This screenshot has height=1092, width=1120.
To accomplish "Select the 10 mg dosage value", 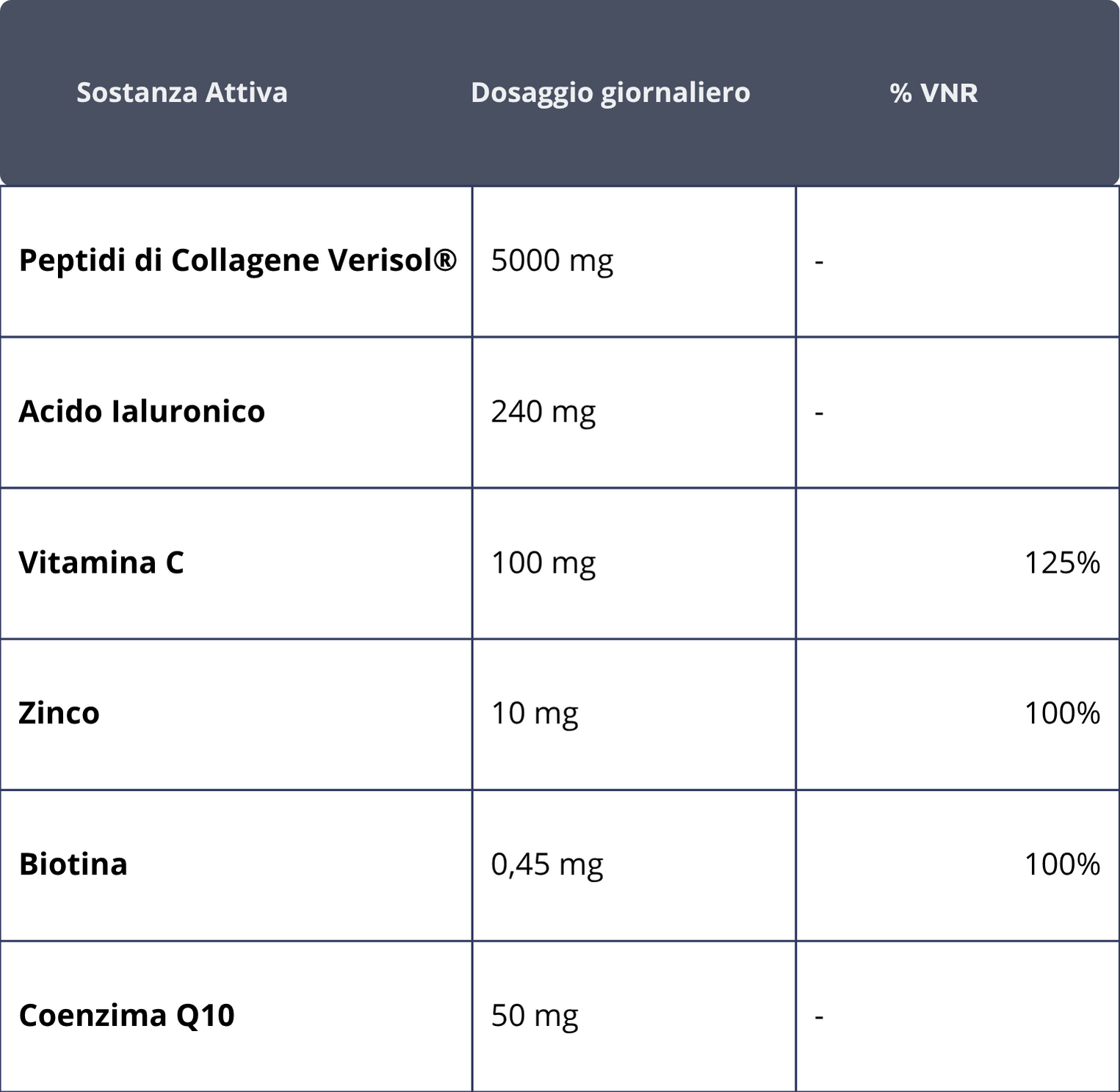I will tap(535, 714).
